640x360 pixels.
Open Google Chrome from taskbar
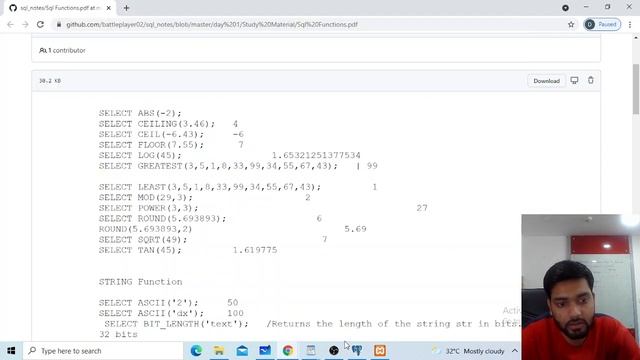tap(288, 350)
